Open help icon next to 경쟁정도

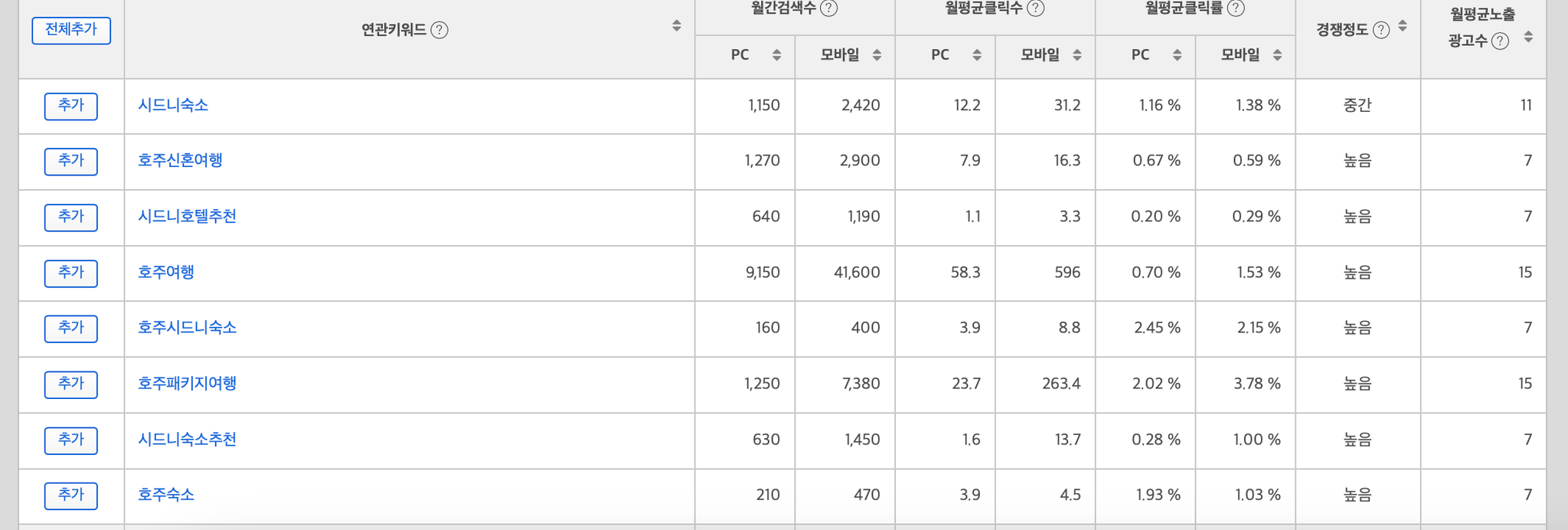click(x=1381, y=31)
